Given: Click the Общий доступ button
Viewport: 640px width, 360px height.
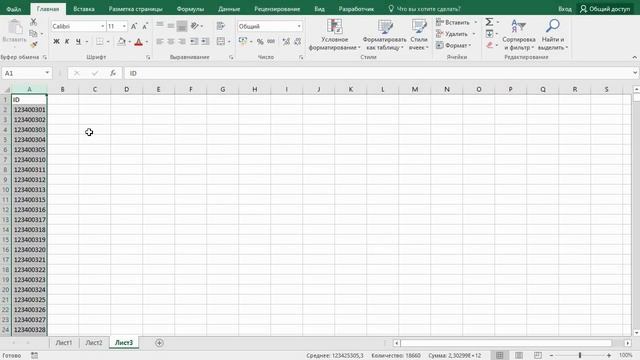Looking at the screenshot, I should click(605, 9).
